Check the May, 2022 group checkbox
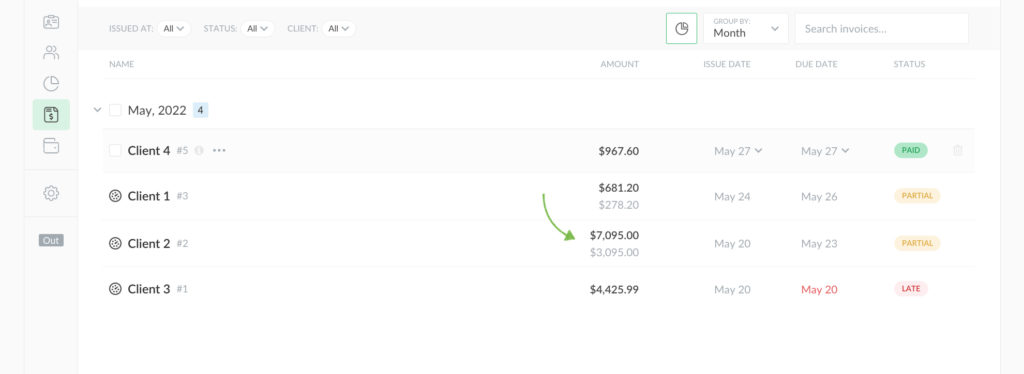The width and height of the screenshot is (1024, 374). (x=115, y=110)
